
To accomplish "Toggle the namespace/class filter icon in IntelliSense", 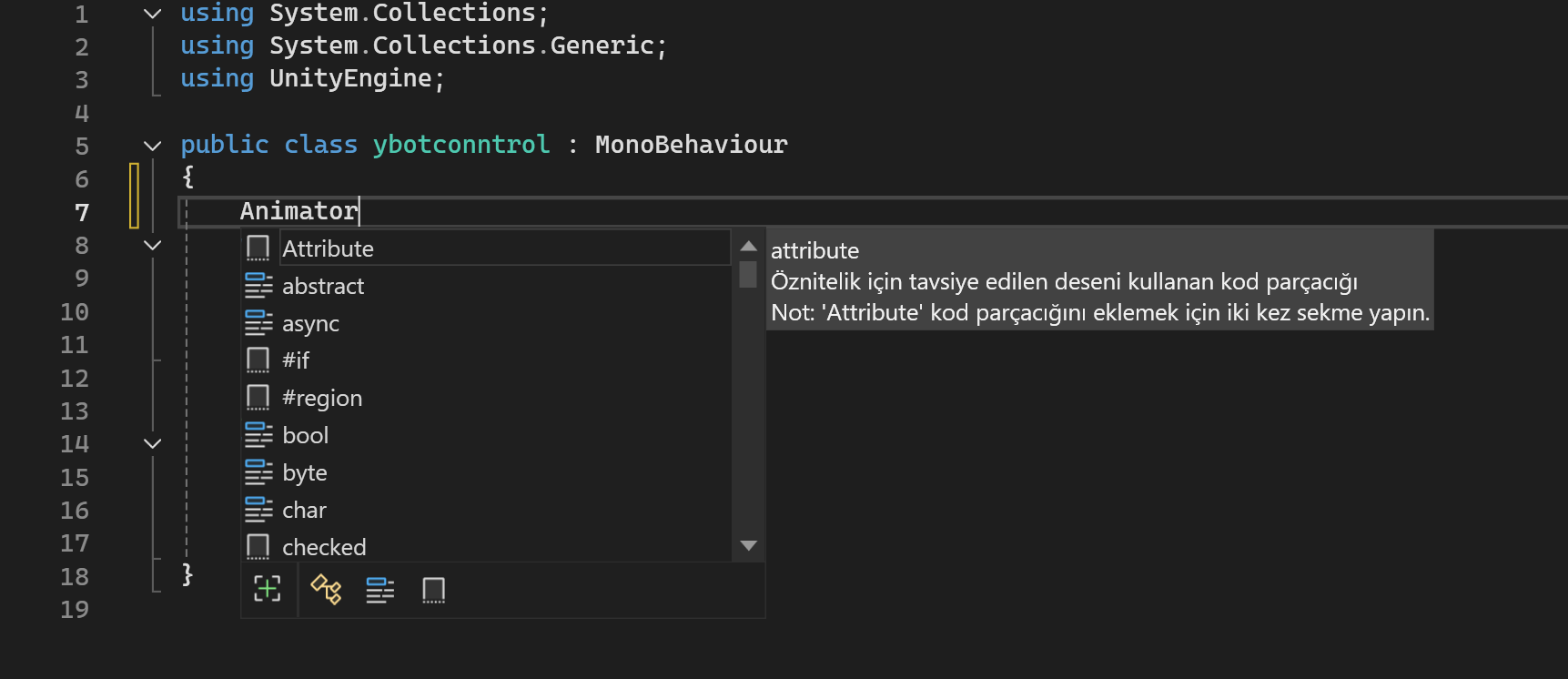I will coord(326,590).
